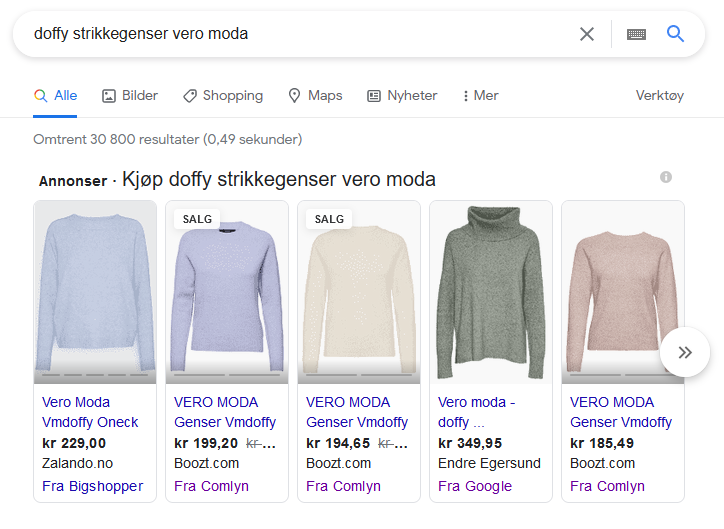Clear the search box with the X icon
Screen dimensions: 724x529
(586, 34)
